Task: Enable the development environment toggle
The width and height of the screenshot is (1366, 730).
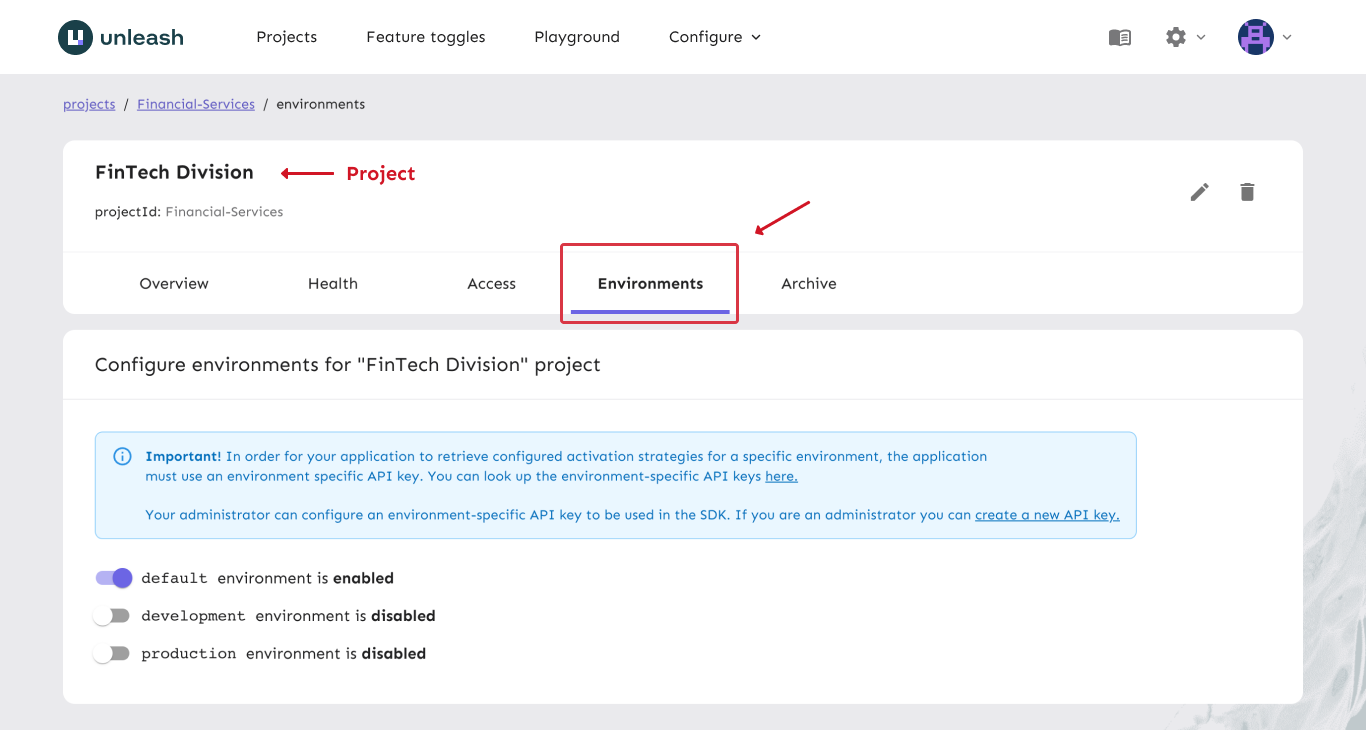Action: [x=112, y=616]
